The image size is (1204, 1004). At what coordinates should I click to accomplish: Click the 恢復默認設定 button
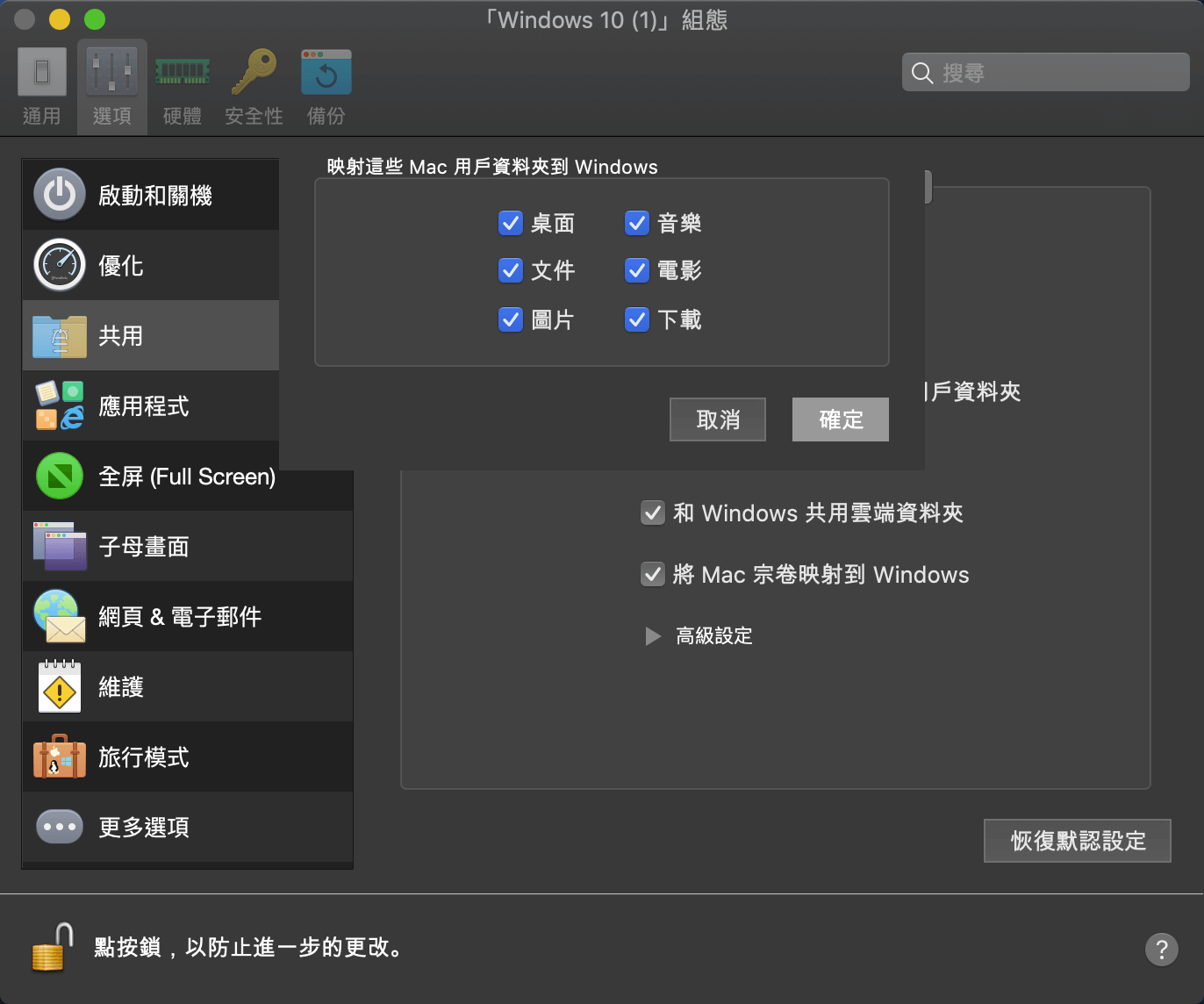[x=1078, y=841]
